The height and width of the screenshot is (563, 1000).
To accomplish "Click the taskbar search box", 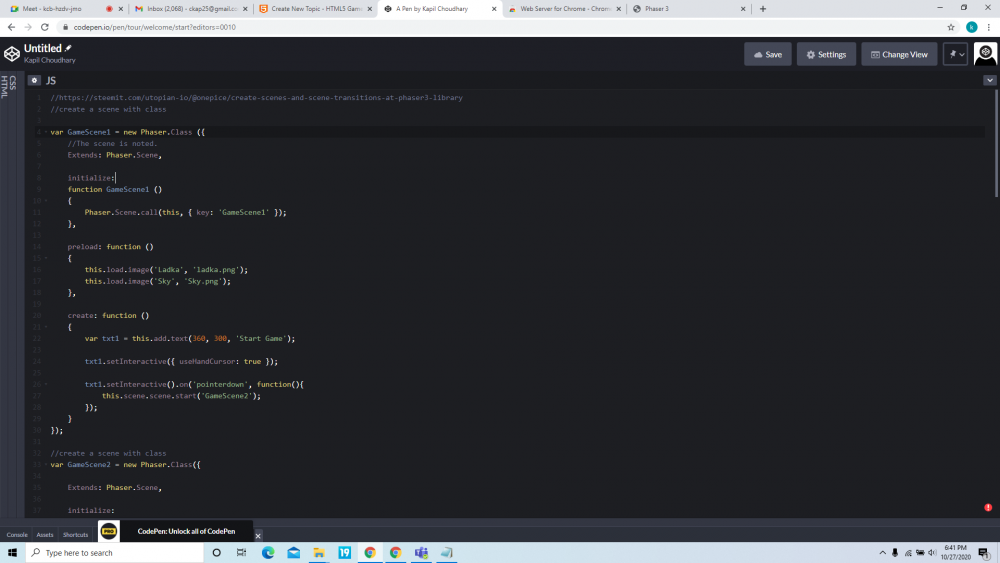I will [x=115, y=552].
